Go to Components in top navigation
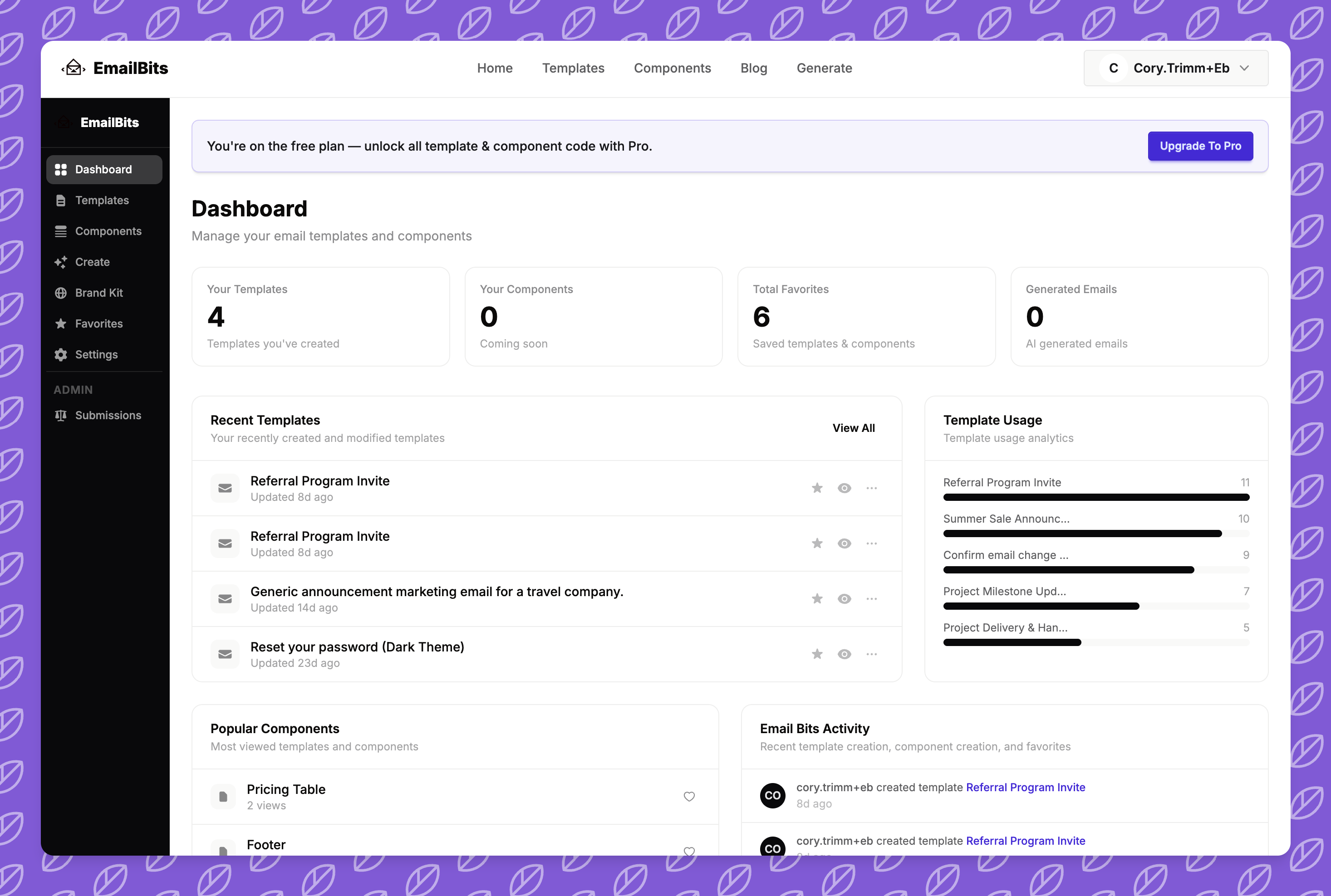Screen dimensions: 1331x896 [x=672, y=68]
